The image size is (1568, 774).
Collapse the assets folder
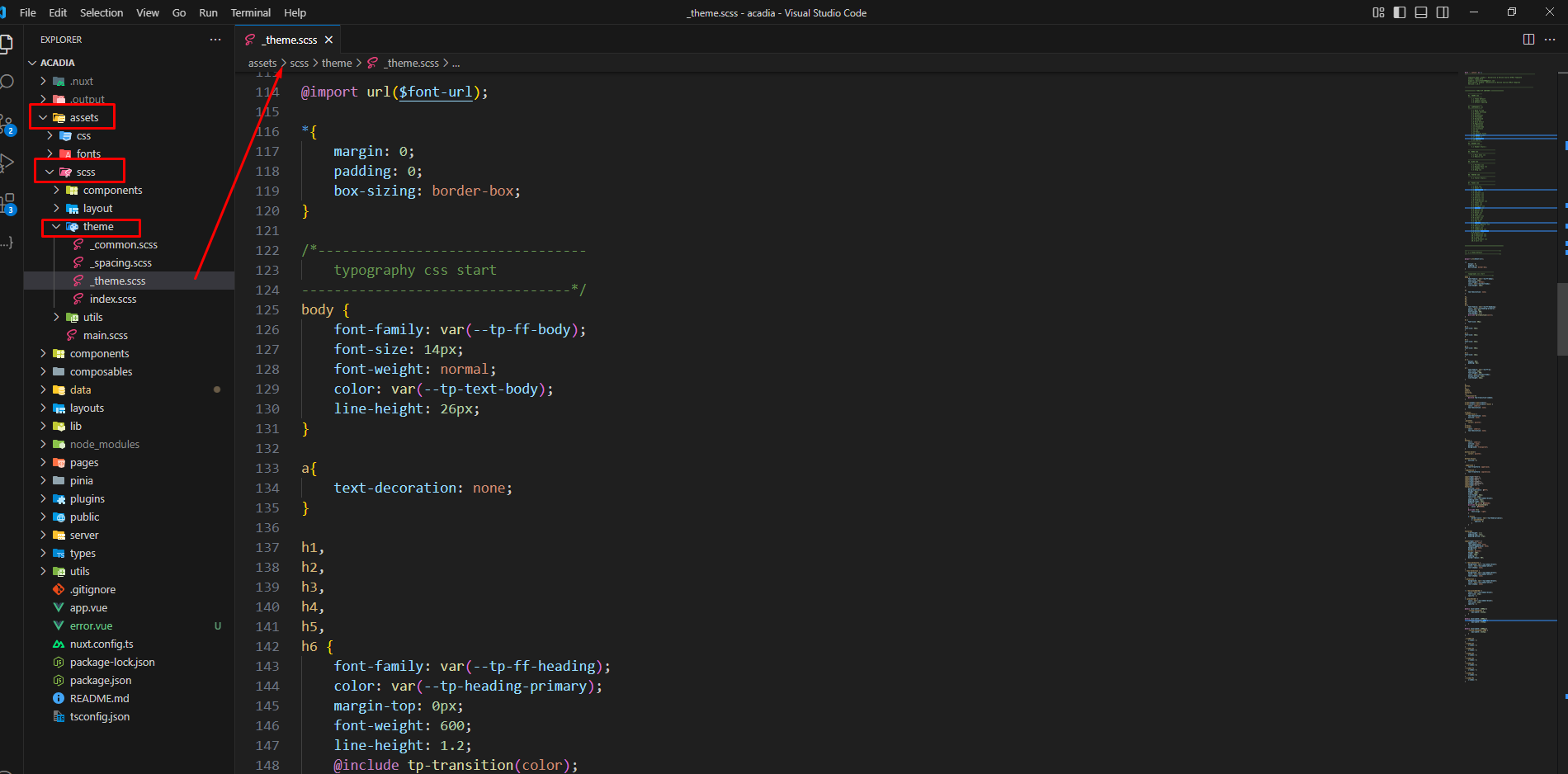click(x=130, y=117)
